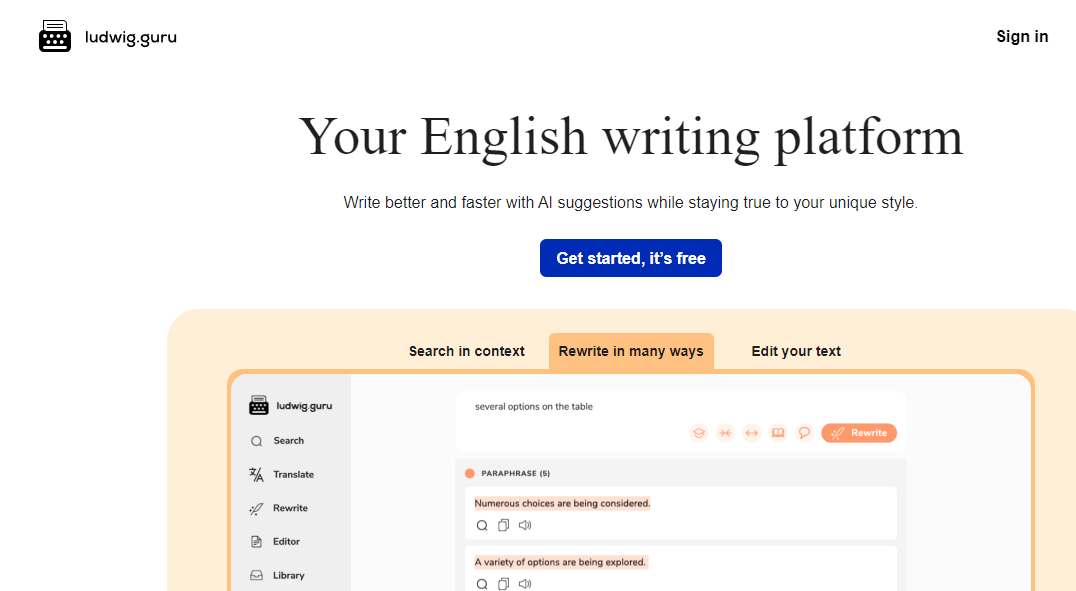Play audio for 'Numerous choices are being considered'
1076x591 pixels.
524,524
